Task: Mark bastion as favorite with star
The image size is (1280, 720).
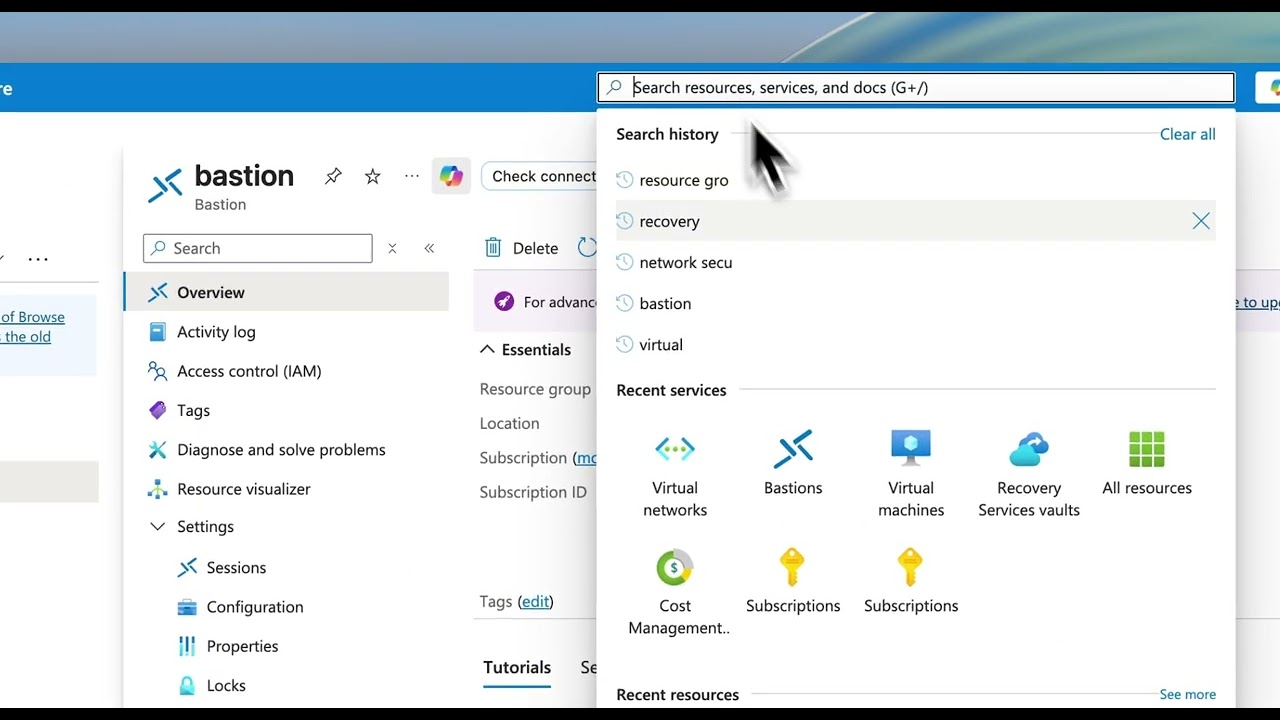Action: coord(373,177)
